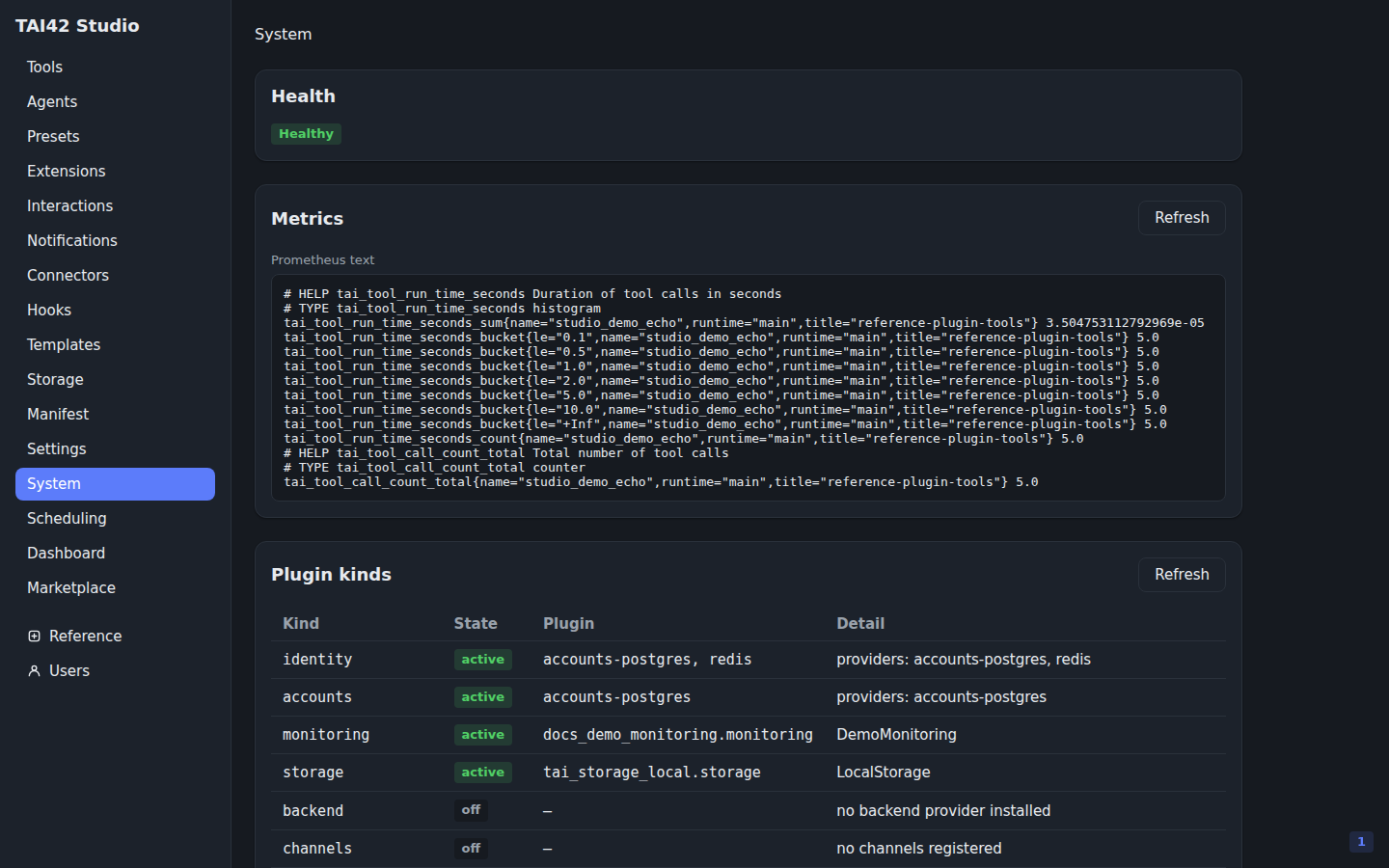Image resolution: width=1389 pixels, height=868 pixels.
Task: Open Marketplace page
Action: pos(115,588)
